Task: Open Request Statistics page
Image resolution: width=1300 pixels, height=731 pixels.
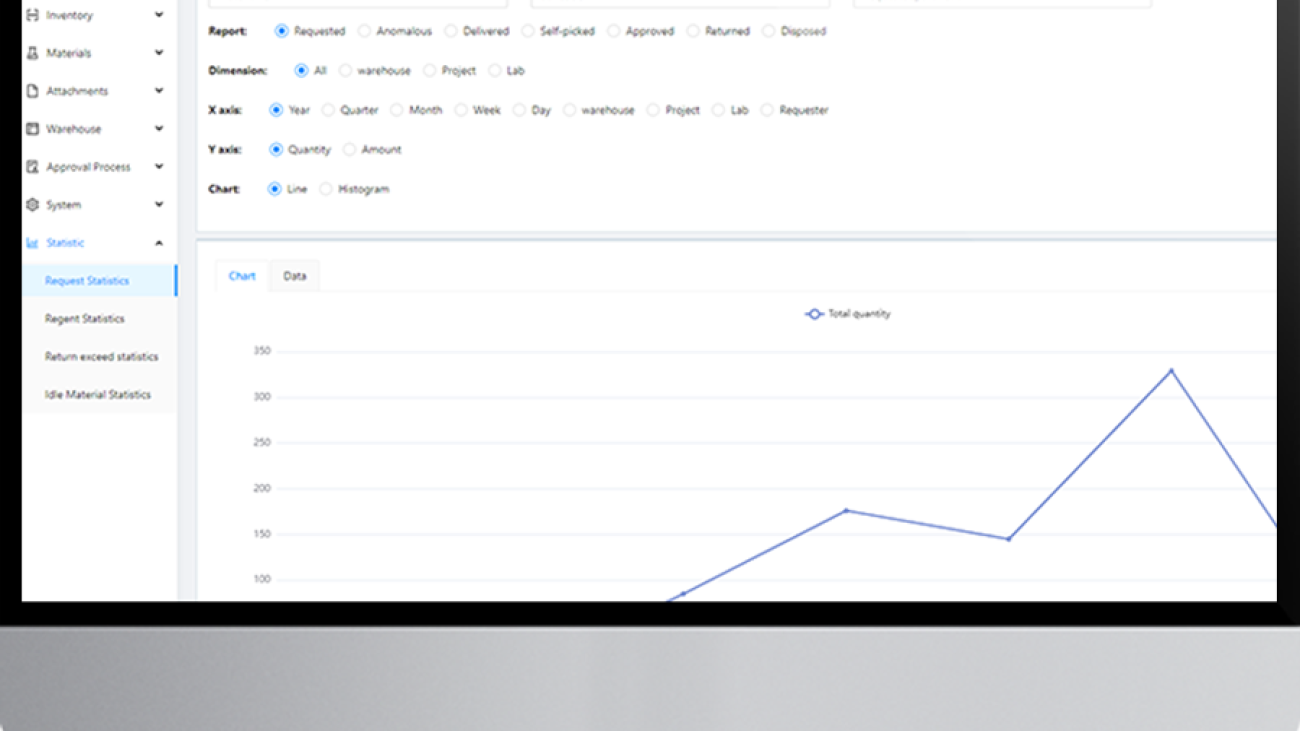Action: (99, 281)
